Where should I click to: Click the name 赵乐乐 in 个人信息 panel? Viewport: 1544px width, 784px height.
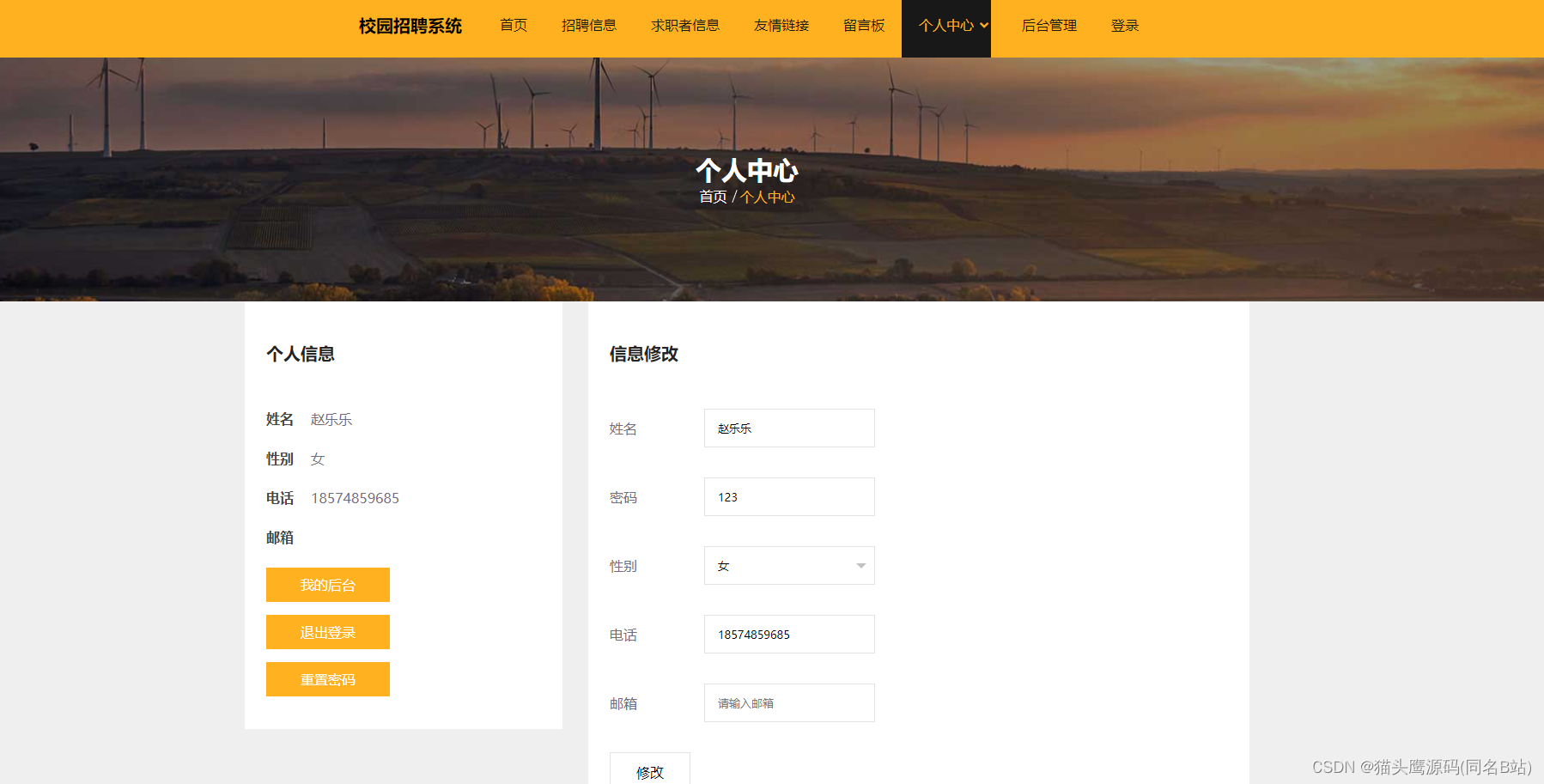[x=331, y=419]
